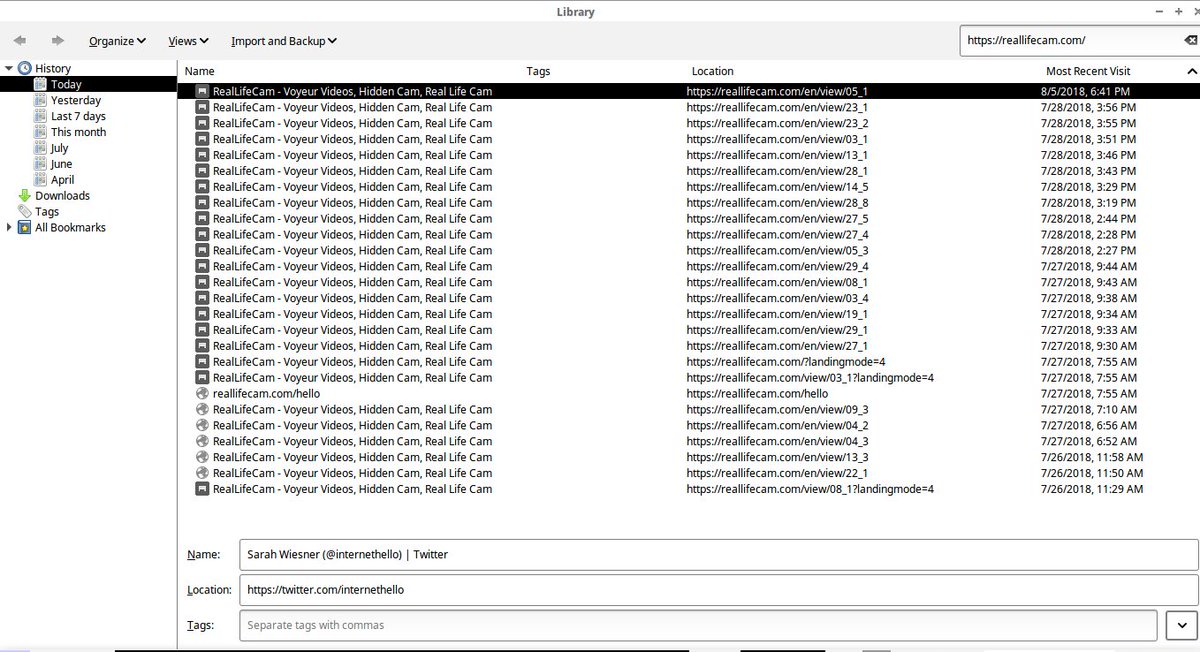
Task: Select the row with location view/27_4
Action: coord(688,235)
